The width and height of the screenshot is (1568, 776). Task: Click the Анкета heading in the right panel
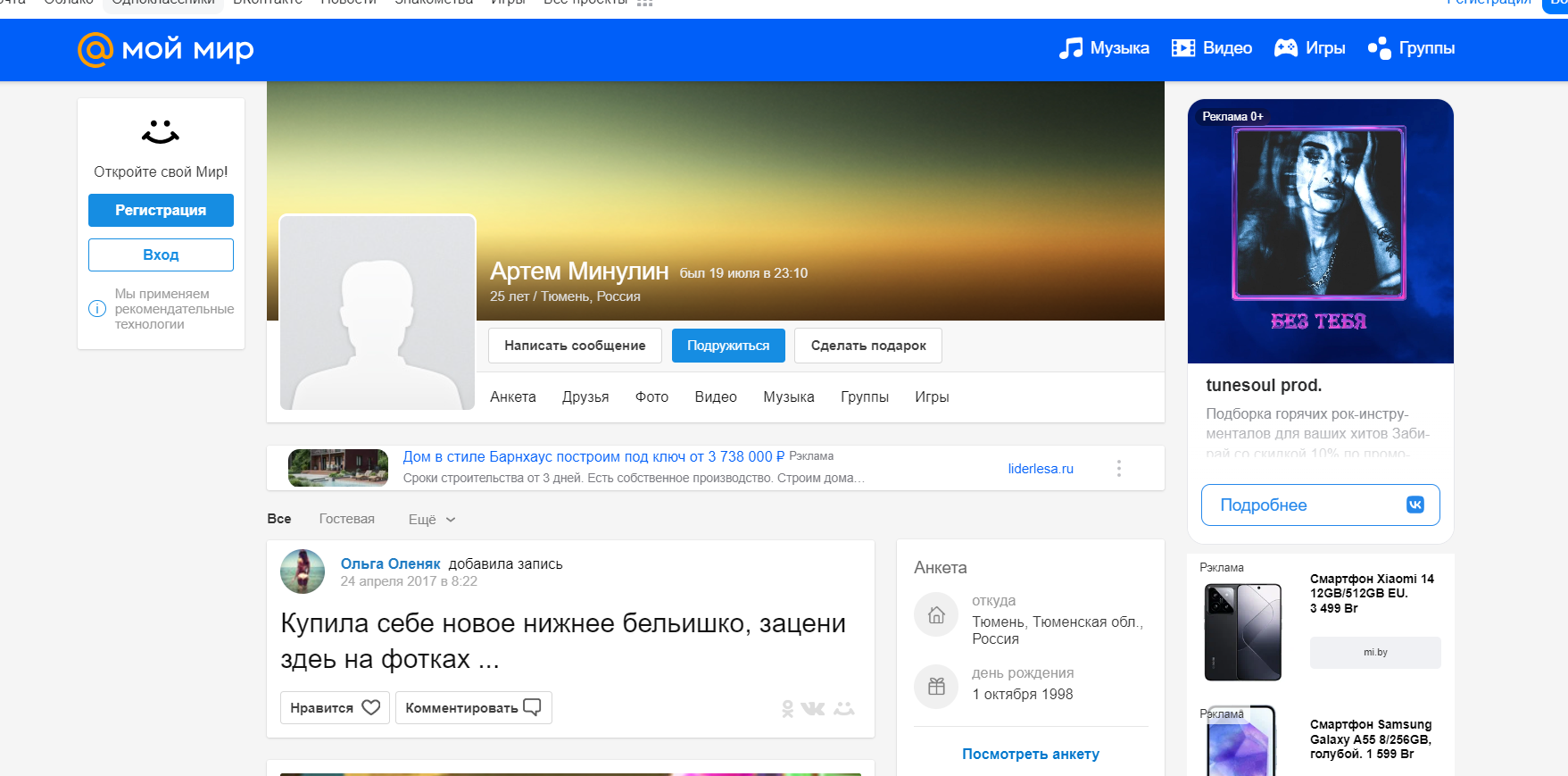click(x=941, y=567)
